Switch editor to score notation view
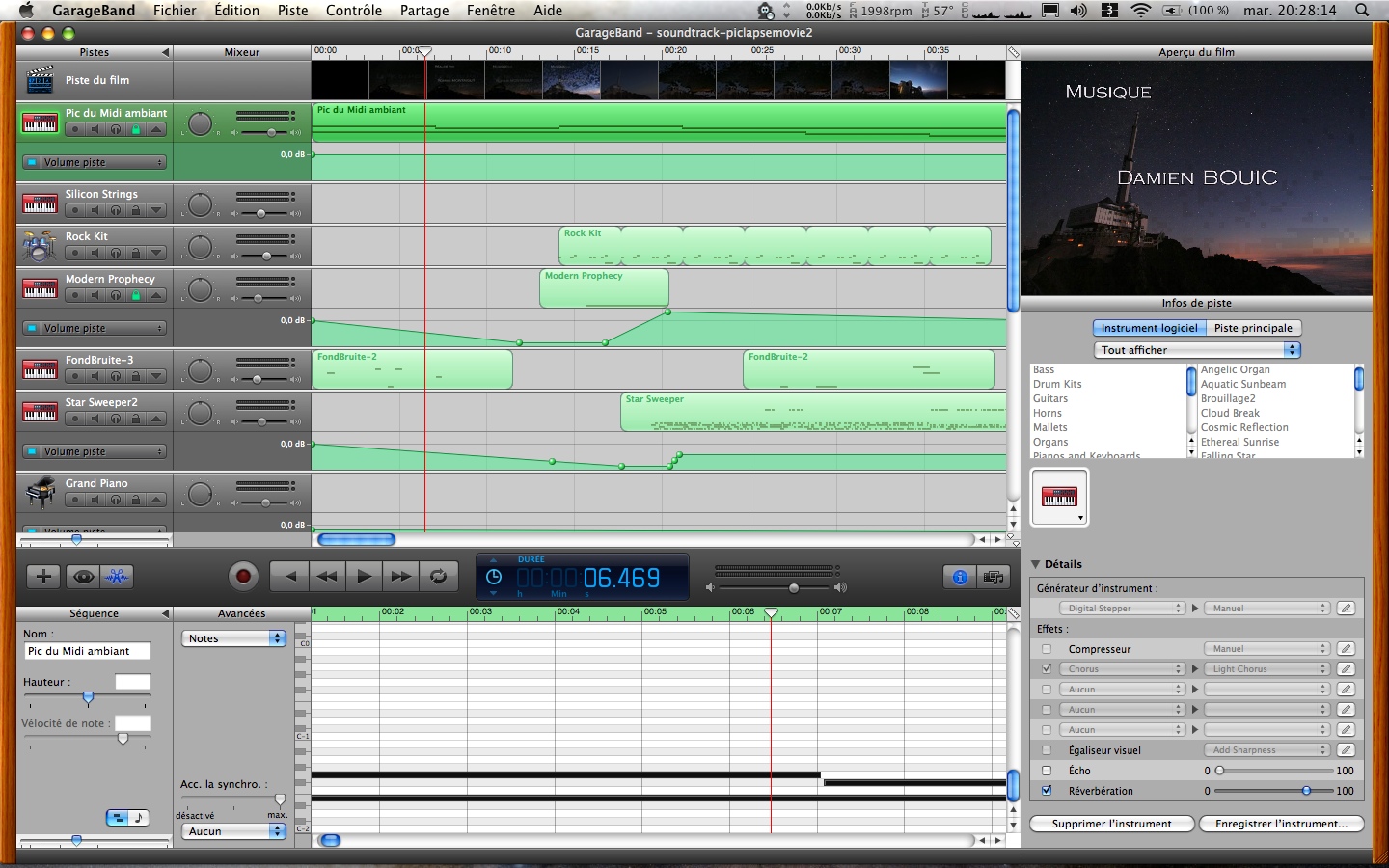The image size is (1389, 868). pos(140,818)
